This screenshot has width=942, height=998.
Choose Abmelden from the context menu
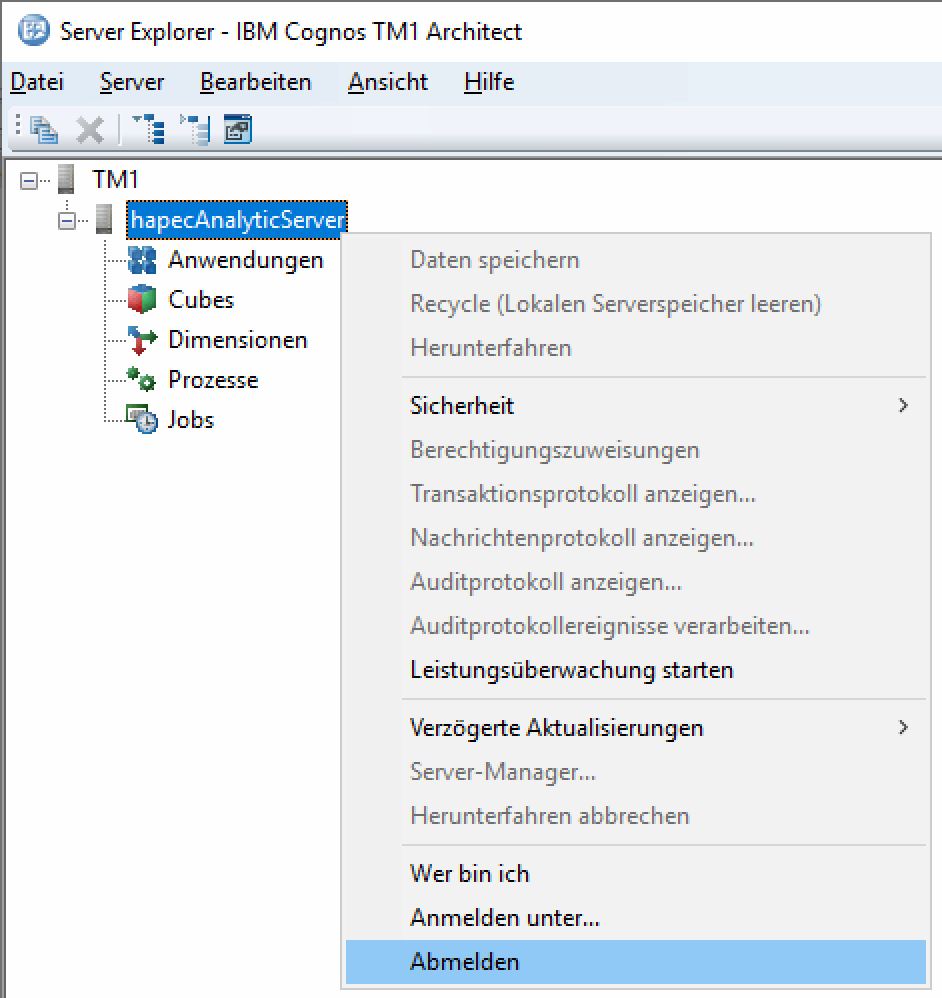point(465,962)
